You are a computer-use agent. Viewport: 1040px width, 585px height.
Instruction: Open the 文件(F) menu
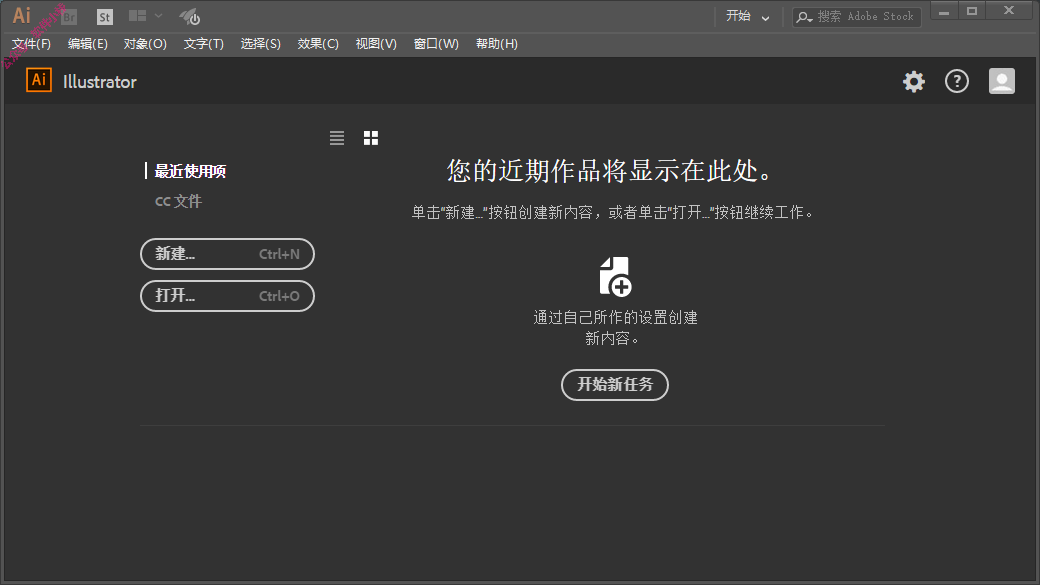click(31, 44)
